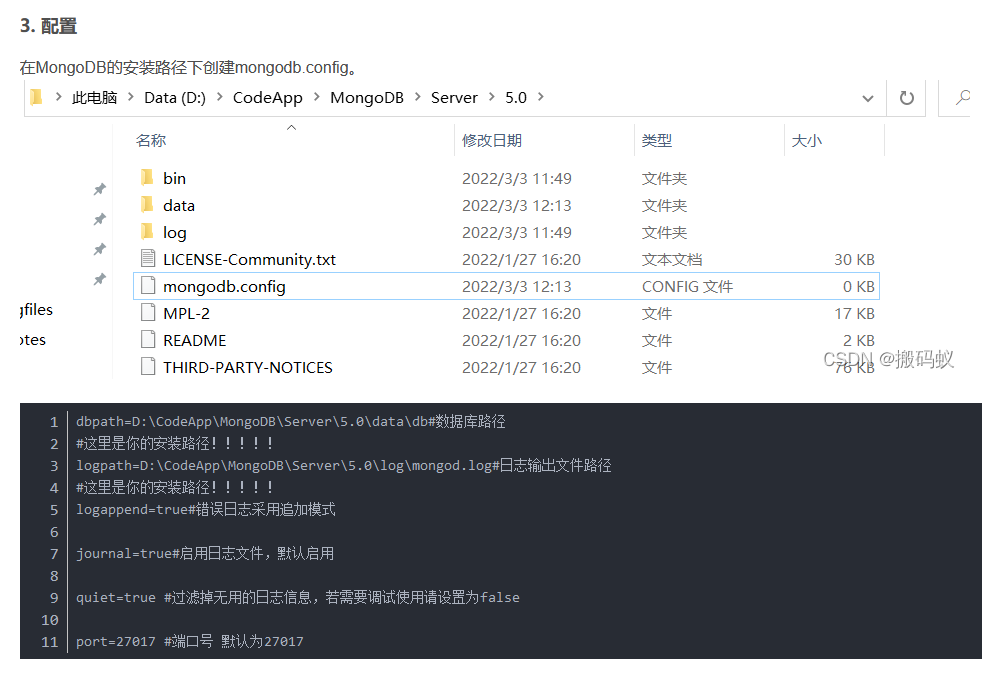This screenshot has width=1004, height=675.
Task: Select MPL-2 file name
Action: 186,313
